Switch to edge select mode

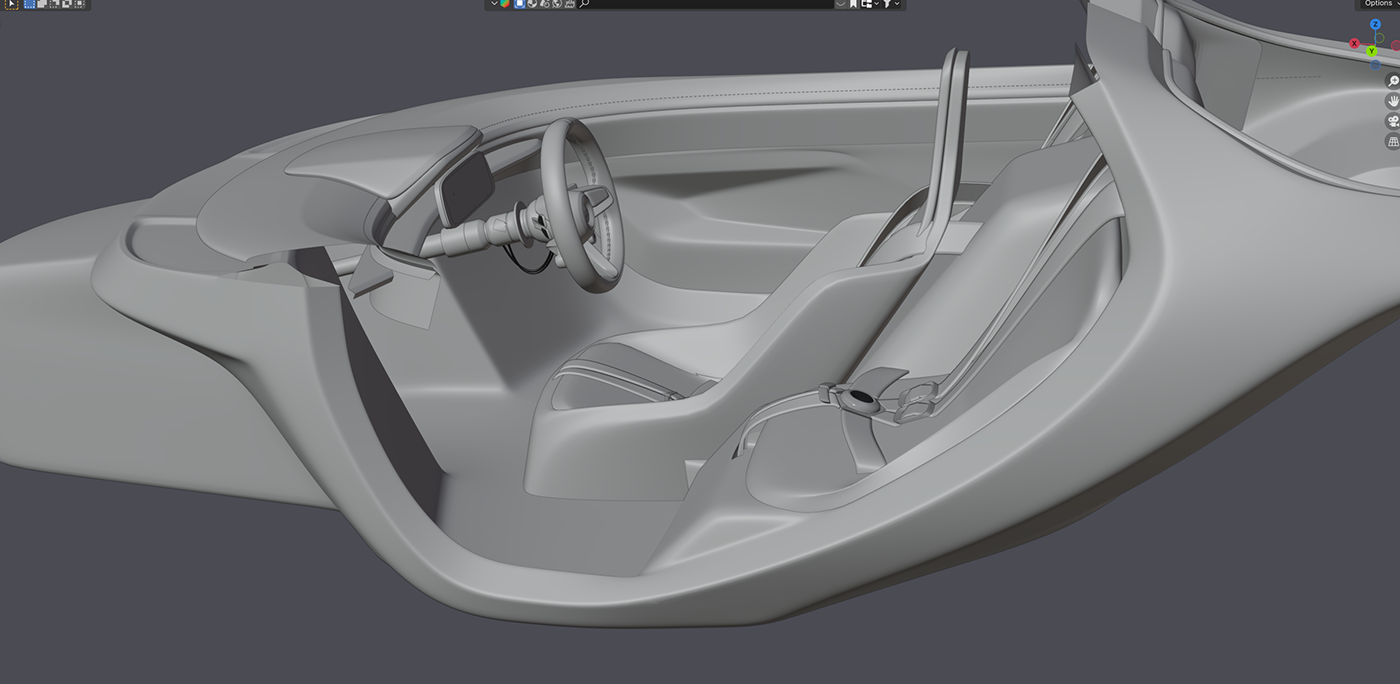(42, 5)
